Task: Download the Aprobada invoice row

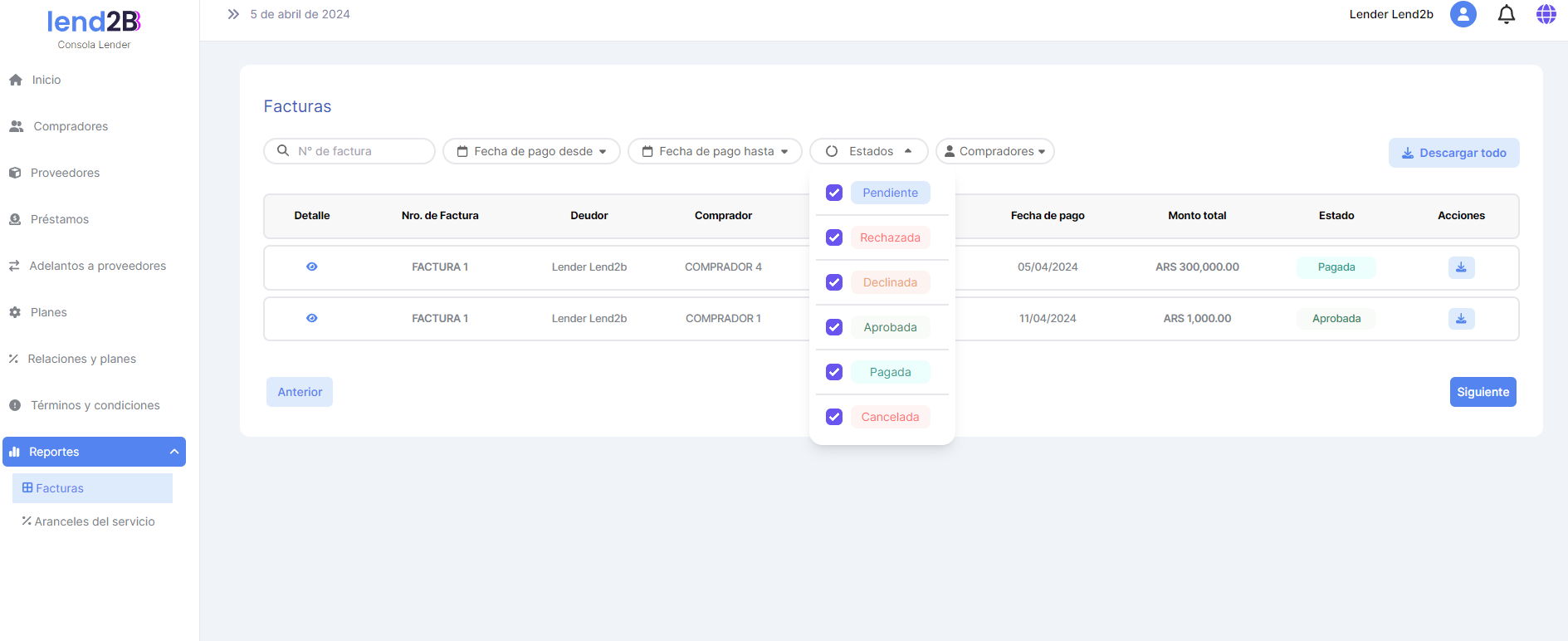Action: coord(1461,319)
